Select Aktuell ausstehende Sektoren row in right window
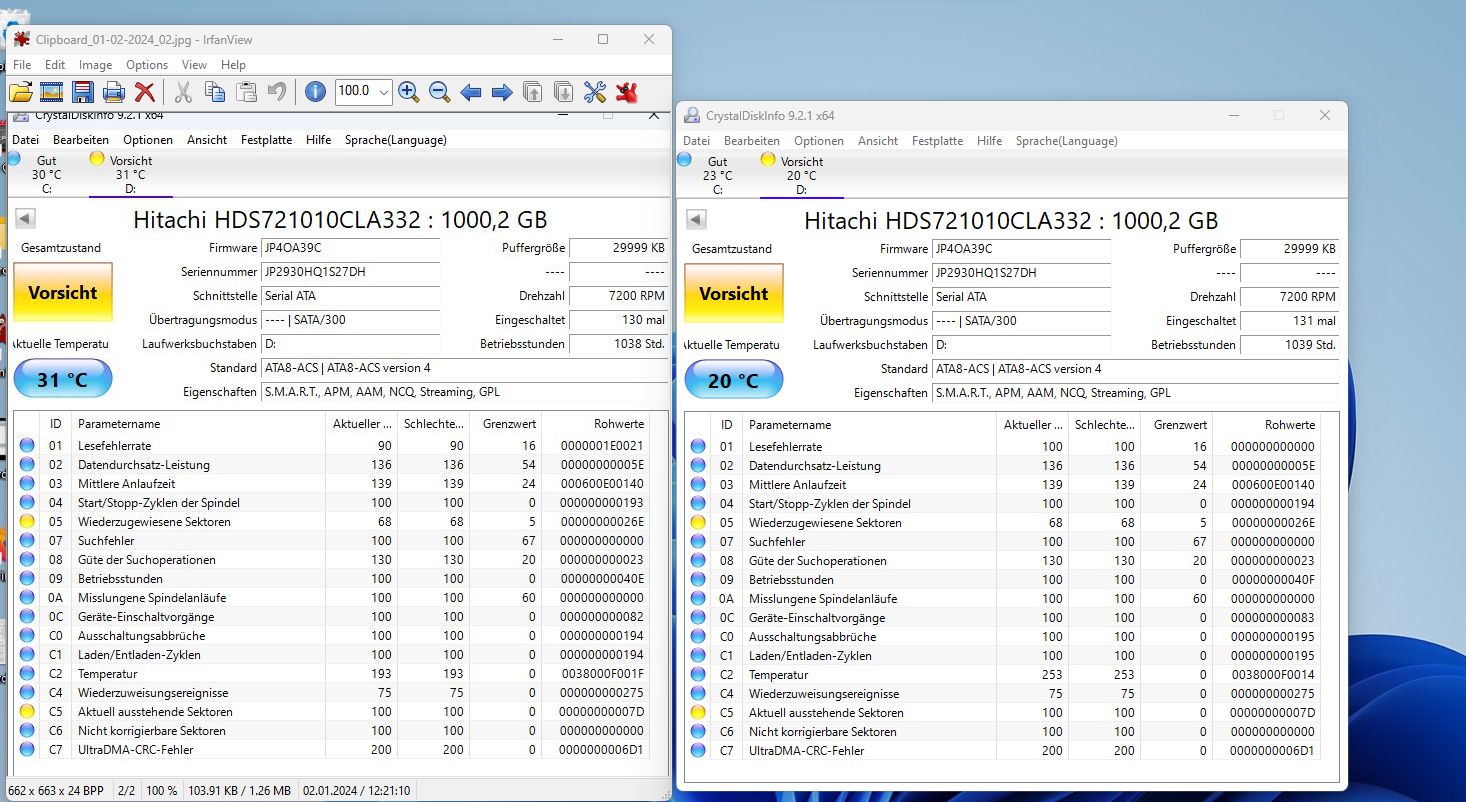Image resolution: width=1466 pixels, height=802 pixels. tap(1002, 713)
